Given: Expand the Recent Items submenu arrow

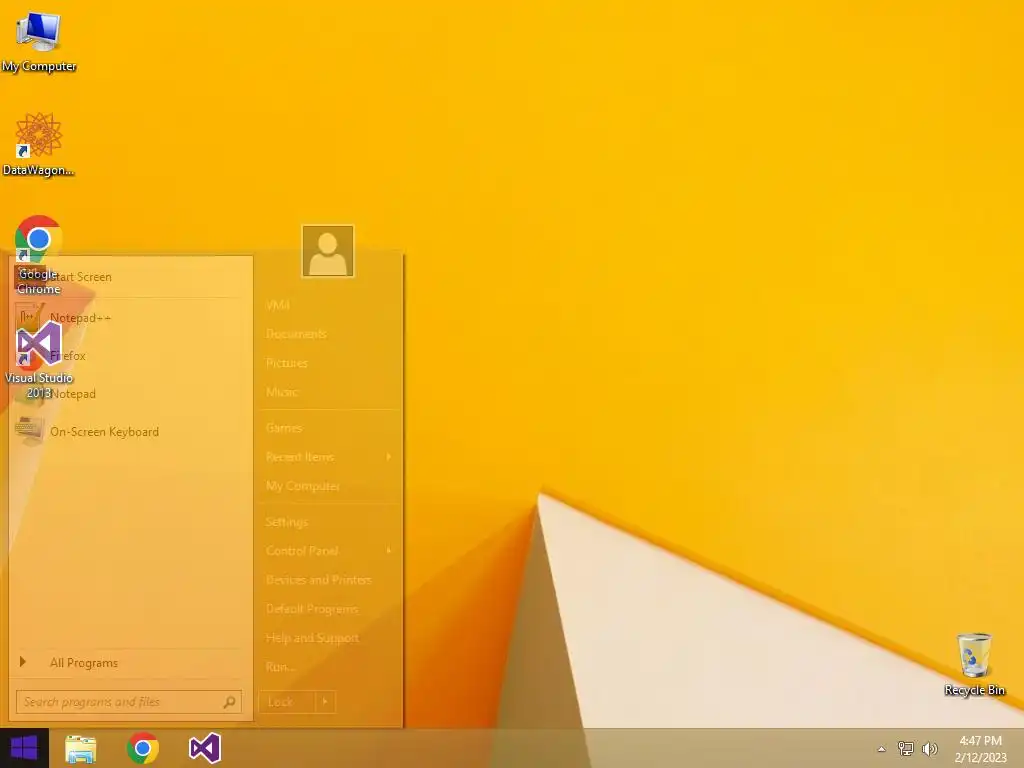Looking at the screenshot, I should click(x=389, y=456).
